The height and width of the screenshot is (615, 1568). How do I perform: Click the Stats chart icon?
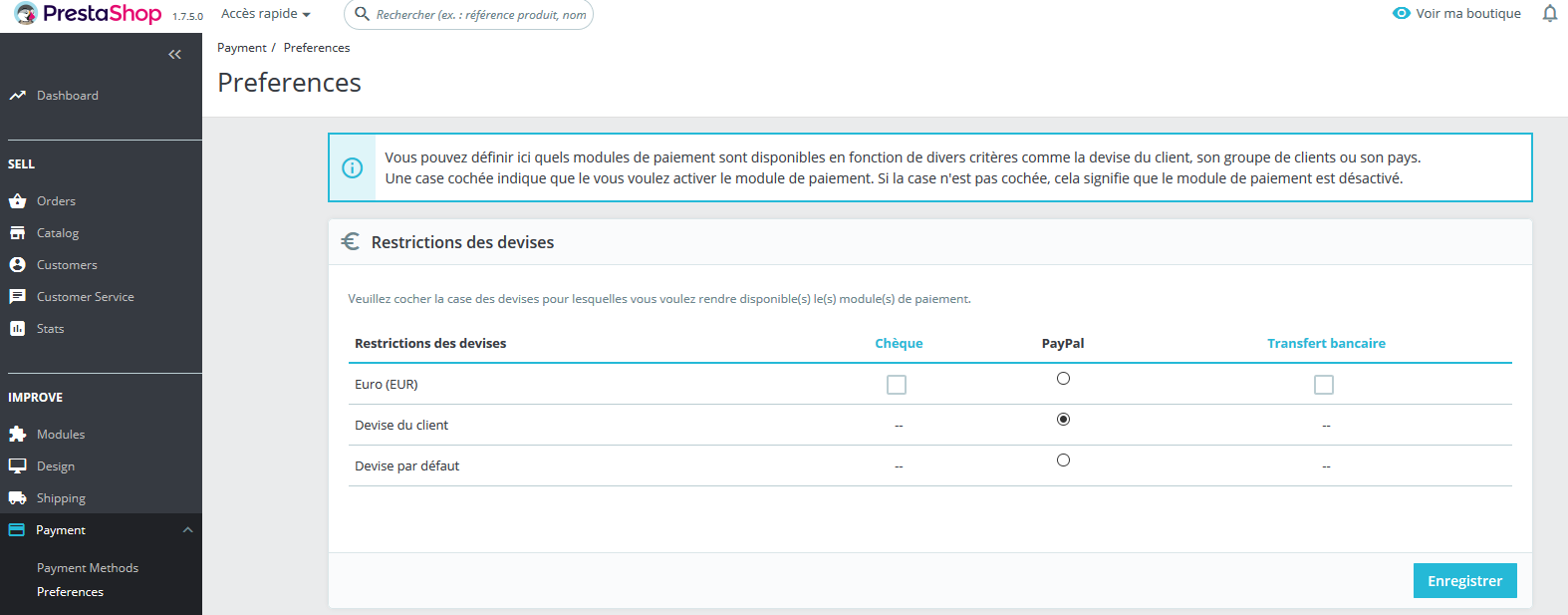pos(17,329)
